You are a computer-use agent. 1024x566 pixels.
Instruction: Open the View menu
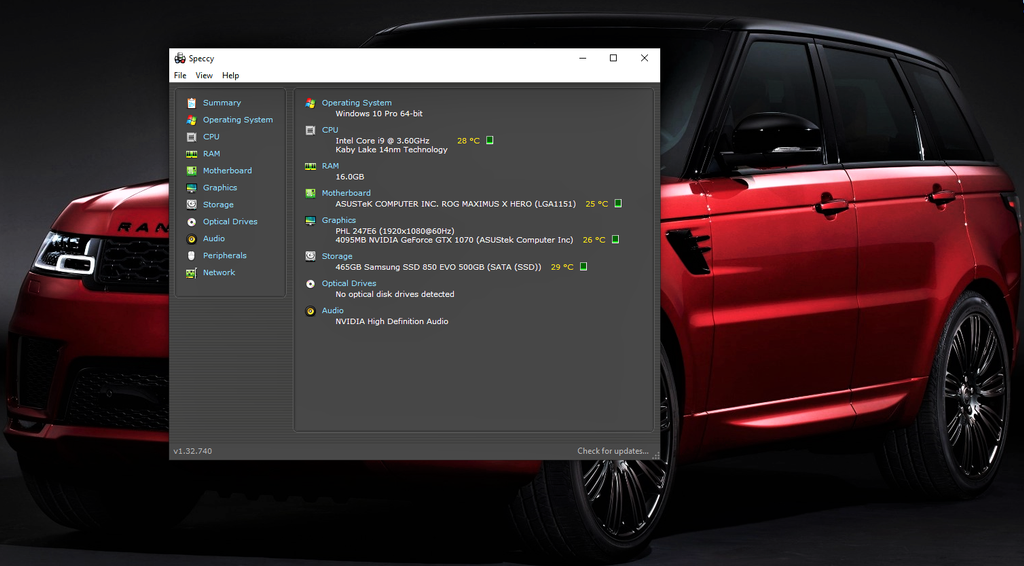(204, 76)
